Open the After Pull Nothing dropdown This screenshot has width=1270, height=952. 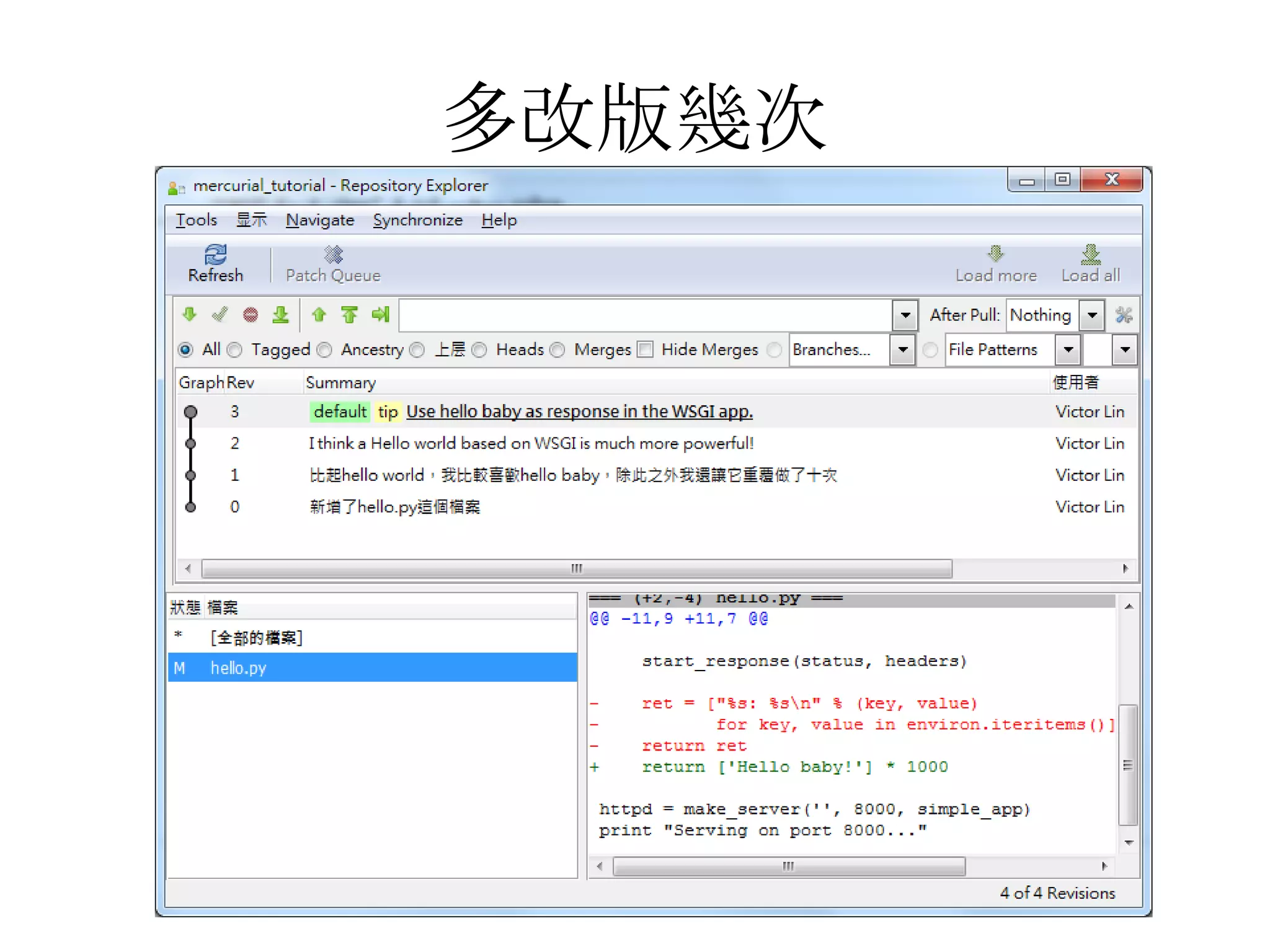[x=1092, y=315]
